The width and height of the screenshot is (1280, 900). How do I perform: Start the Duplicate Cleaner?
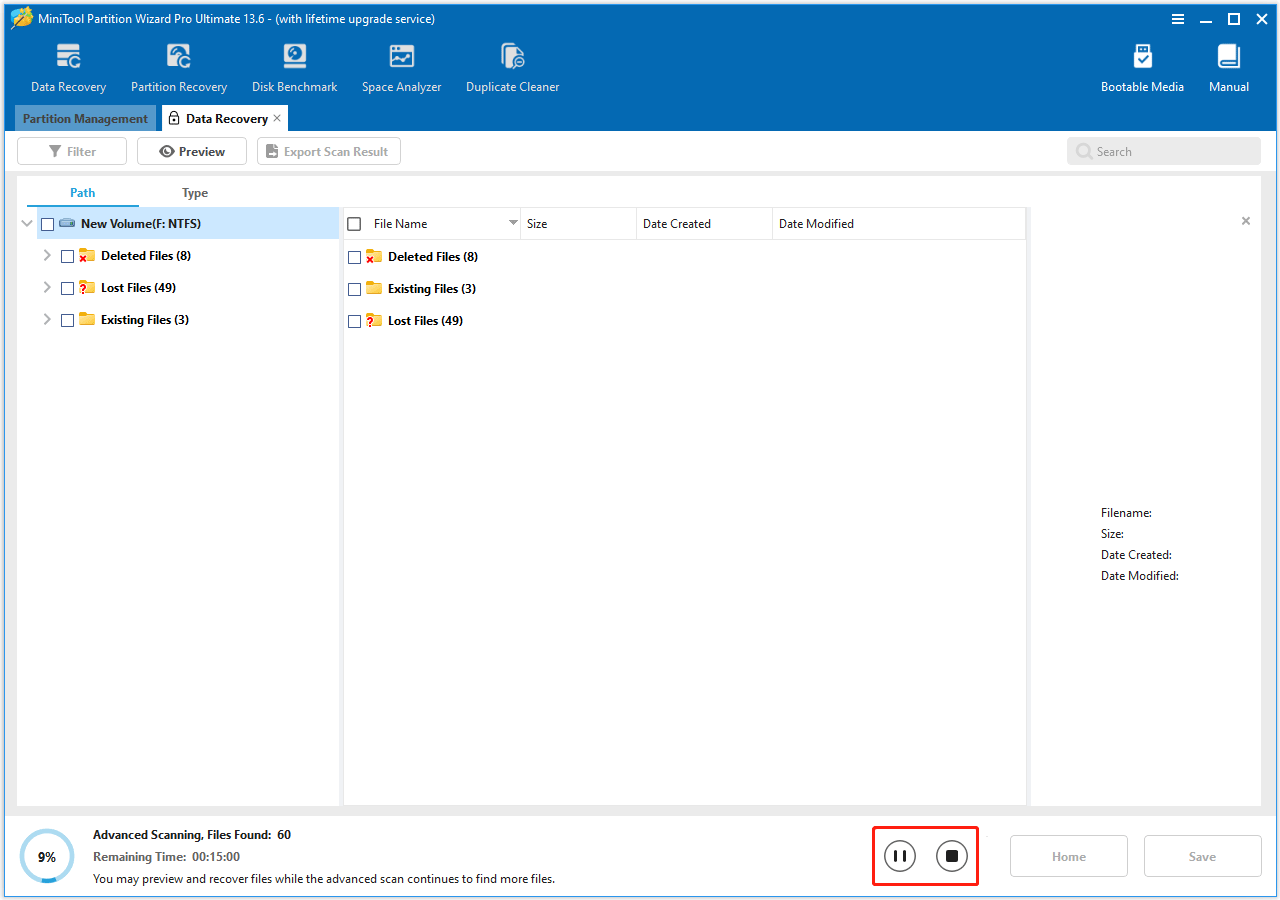tap(512, 65)
